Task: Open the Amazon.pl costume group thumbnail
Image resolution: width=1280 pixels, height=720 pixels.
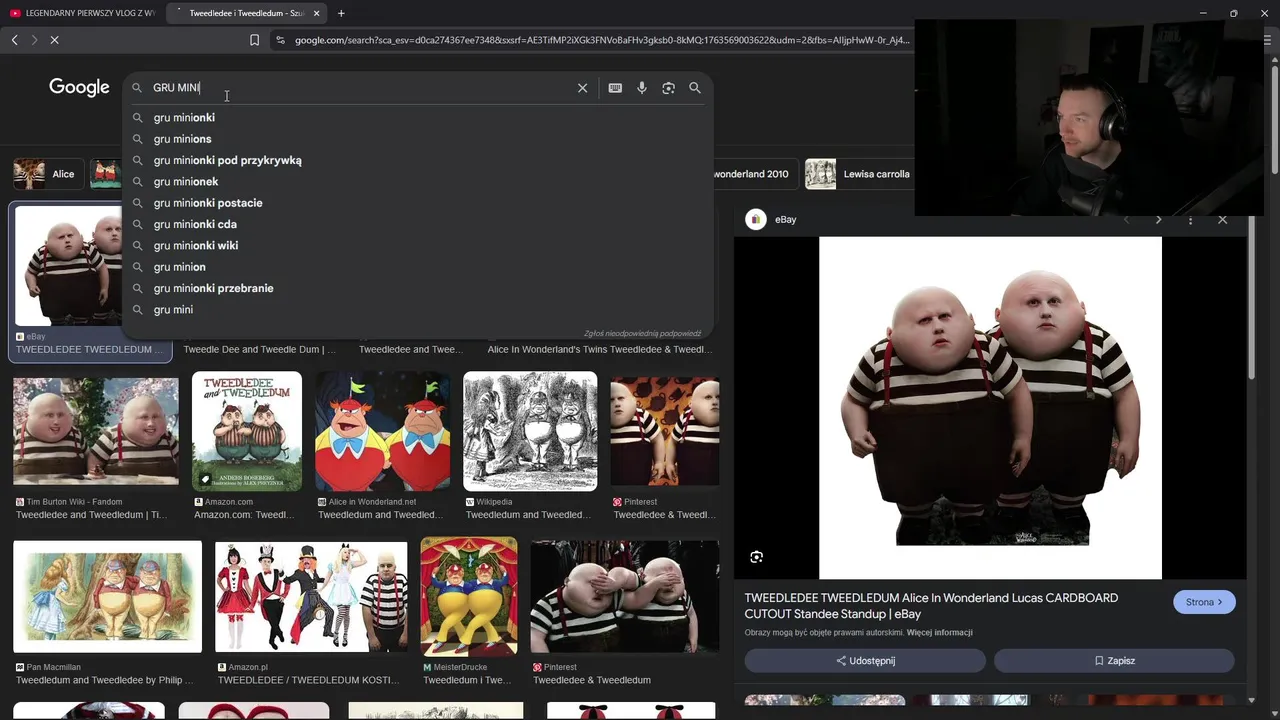Action: (311, 596)
